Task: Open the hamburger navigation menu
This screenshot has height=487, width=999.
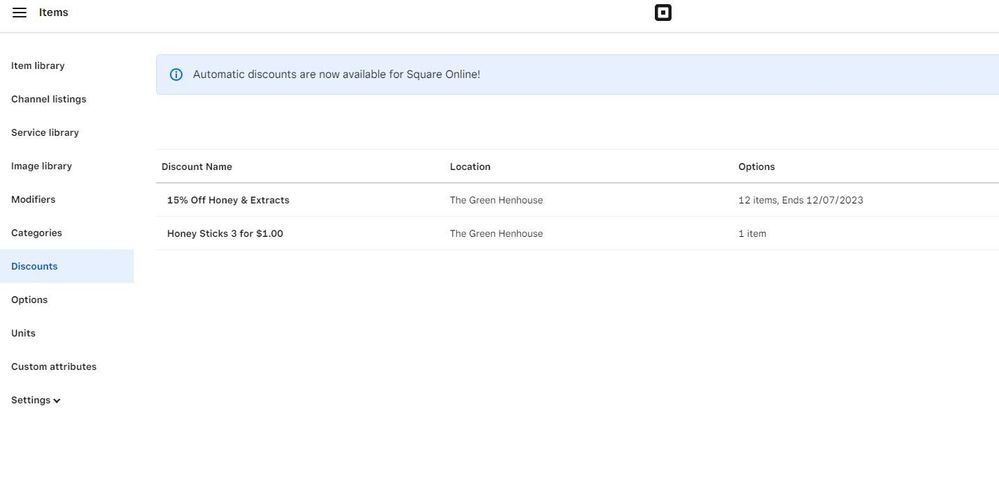Action: pos(19,13)
